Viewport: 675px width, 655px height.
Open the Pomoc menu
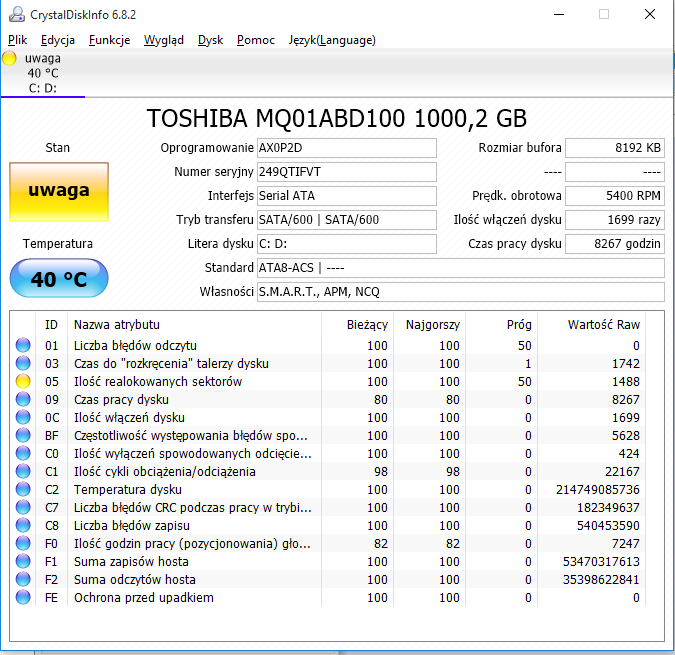[256, 40]
